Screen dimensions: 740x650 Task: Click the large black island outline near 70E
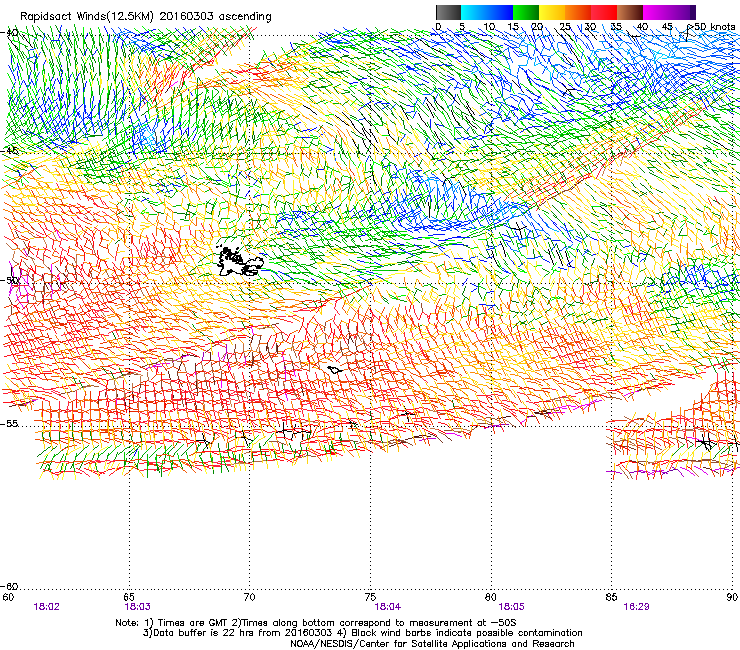click(x=240, y=262)
